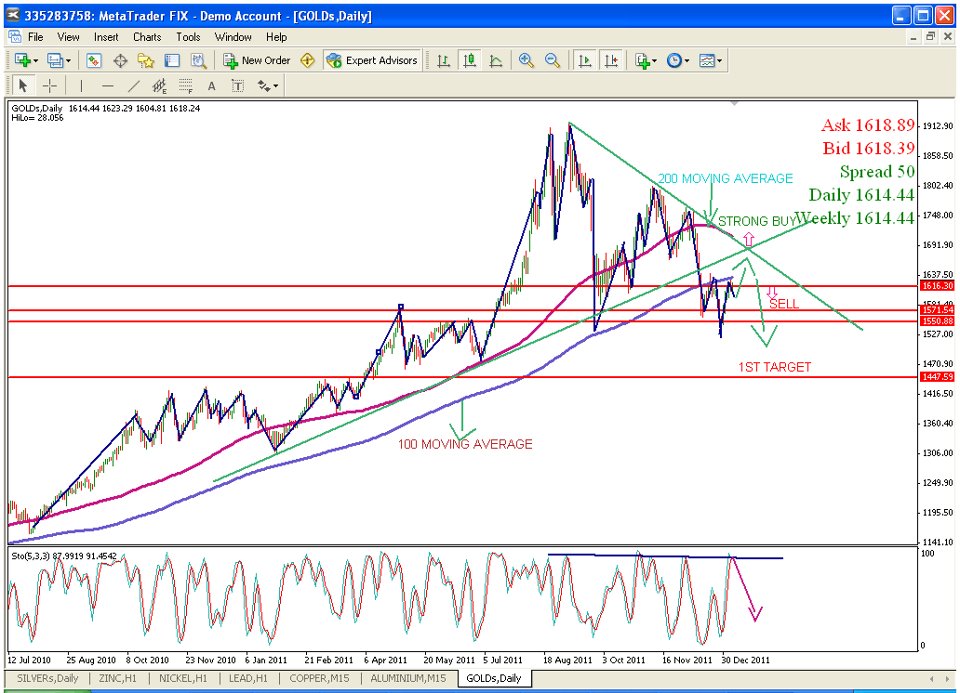The height and width of the screenshot is (693, 960).
Task: Click the Zoom Out magnifier icon
Action: pos(552,61)
